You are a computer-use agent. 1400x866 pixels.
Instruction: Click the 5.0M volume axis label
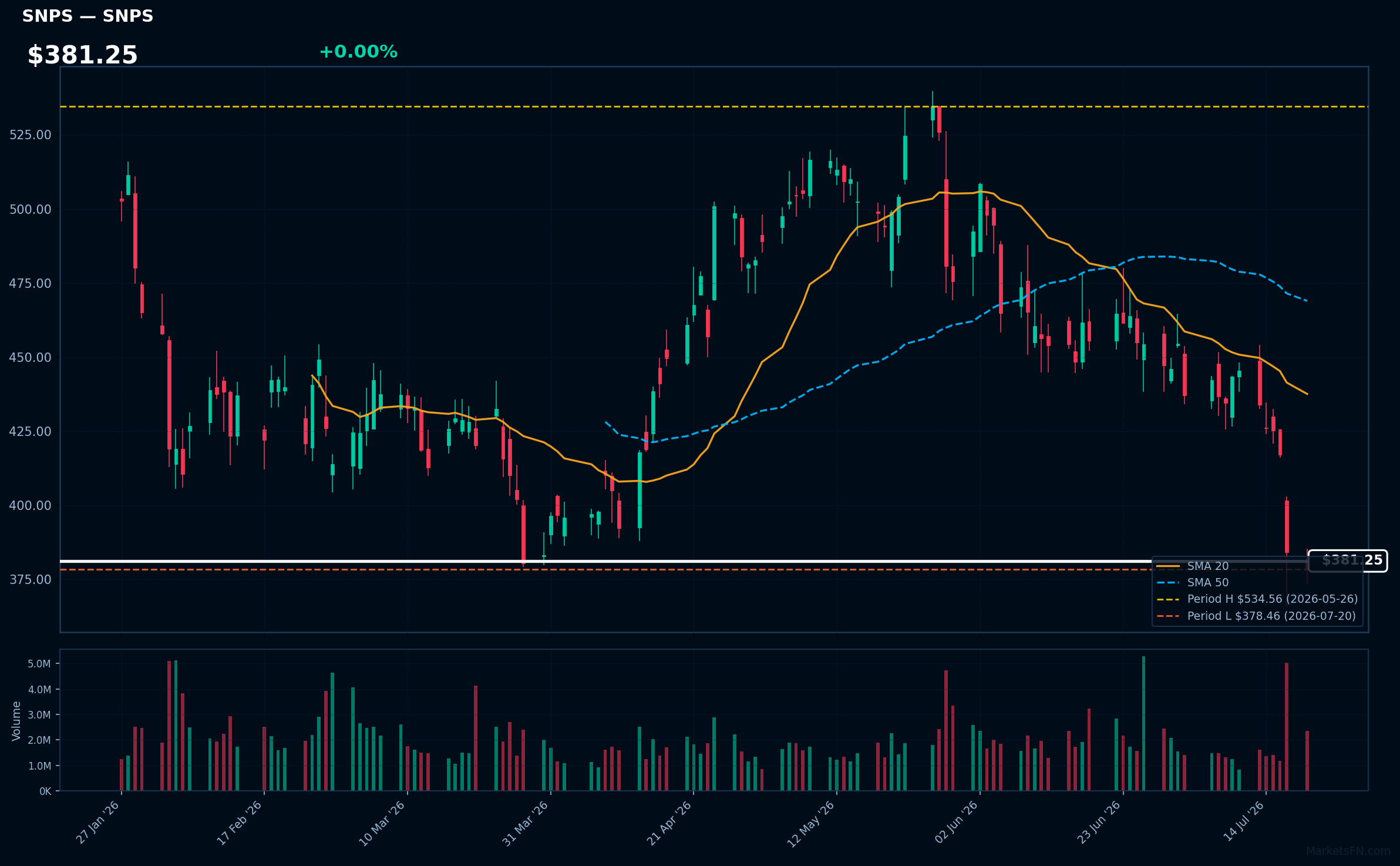click(39, 664)
